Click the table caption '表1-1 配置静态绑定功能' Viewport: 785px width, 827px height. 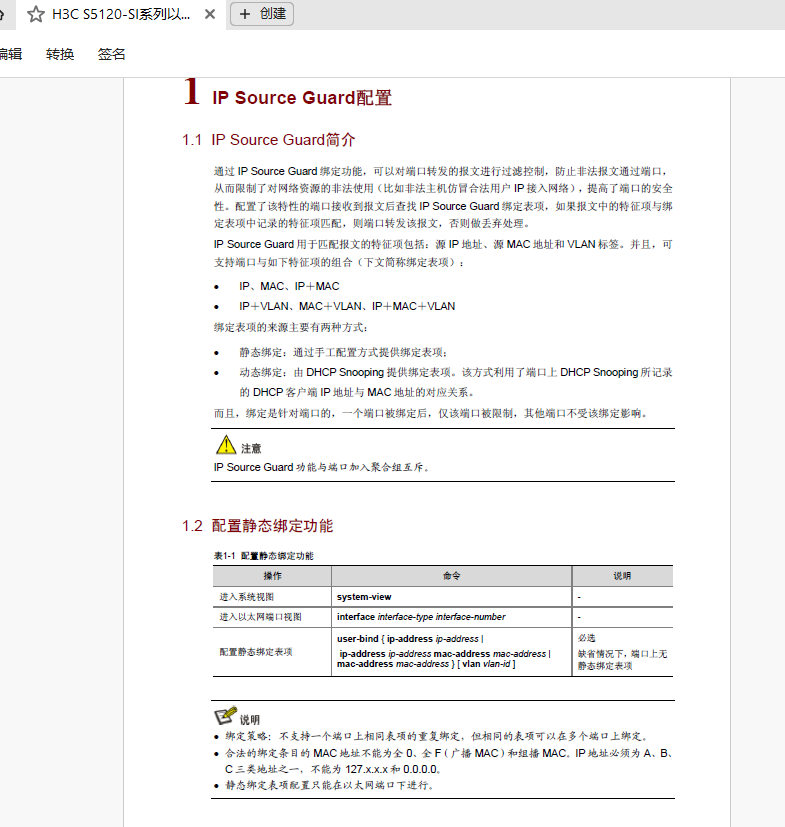pos(263,556)
